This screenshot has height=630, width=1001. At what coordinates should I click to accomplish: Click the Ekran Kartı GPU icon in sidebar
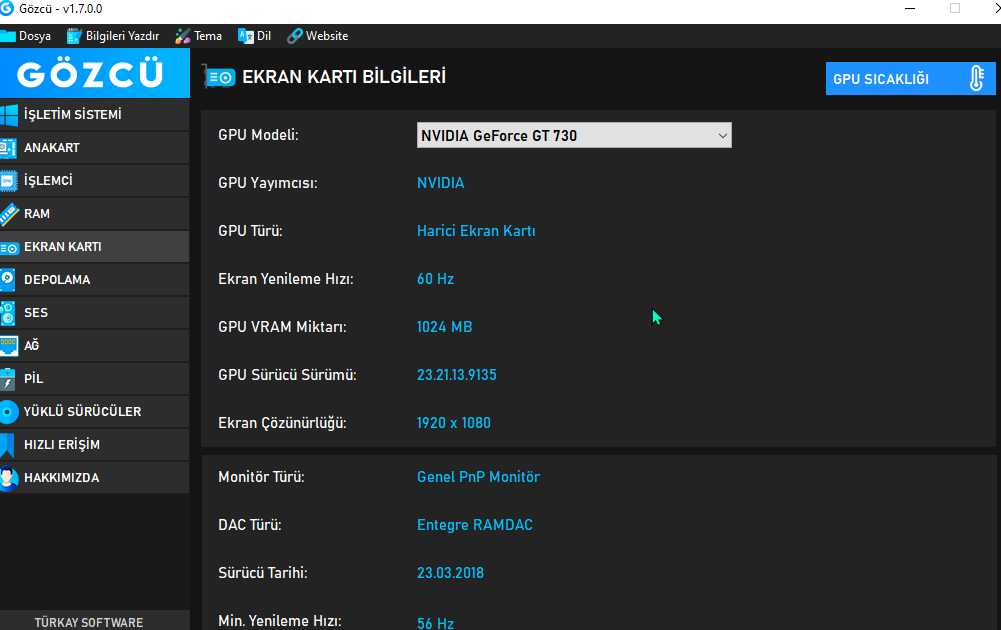pyautogui.click(x=9, y=248)
